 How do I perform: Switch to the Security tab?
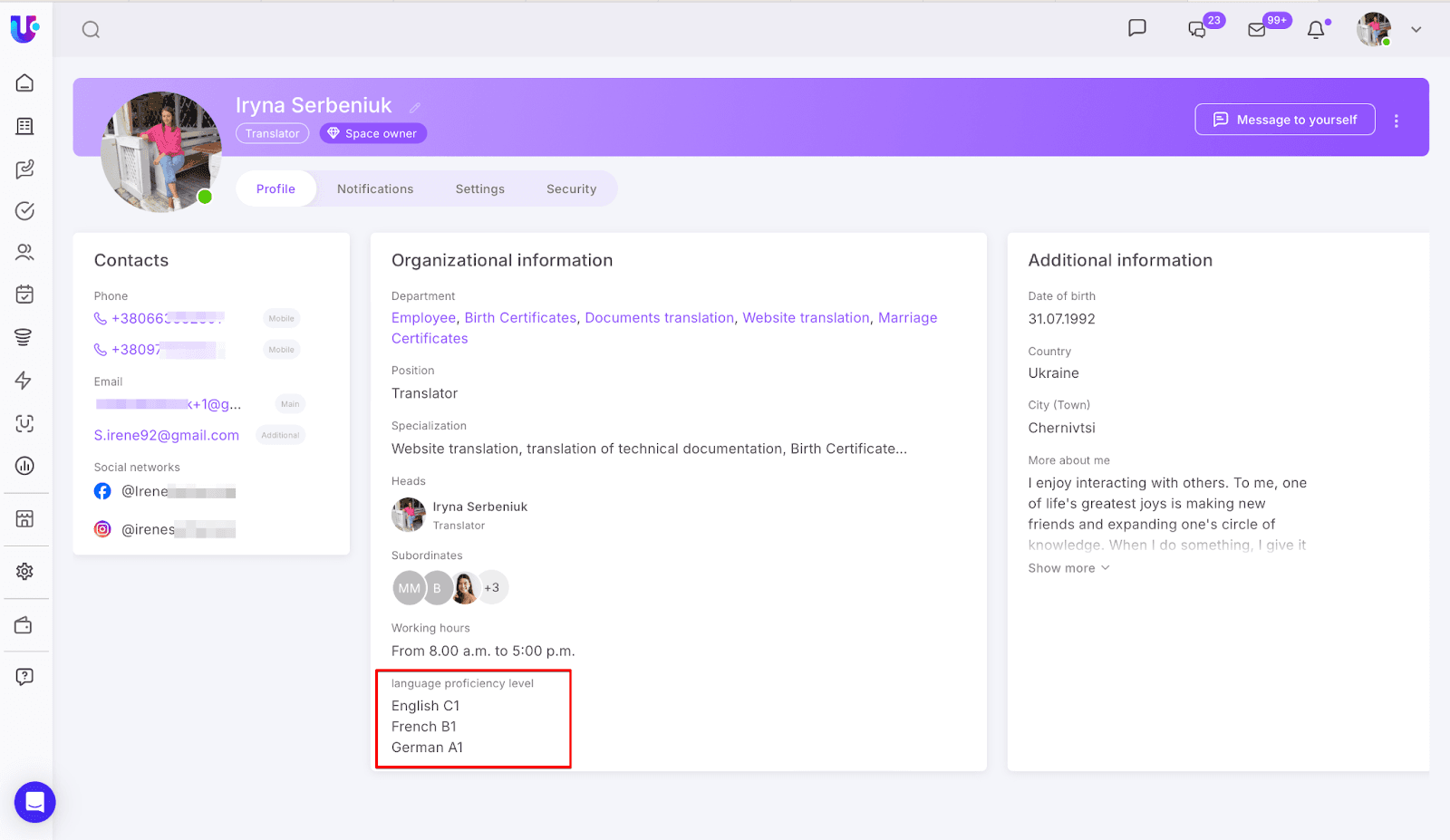571,189
